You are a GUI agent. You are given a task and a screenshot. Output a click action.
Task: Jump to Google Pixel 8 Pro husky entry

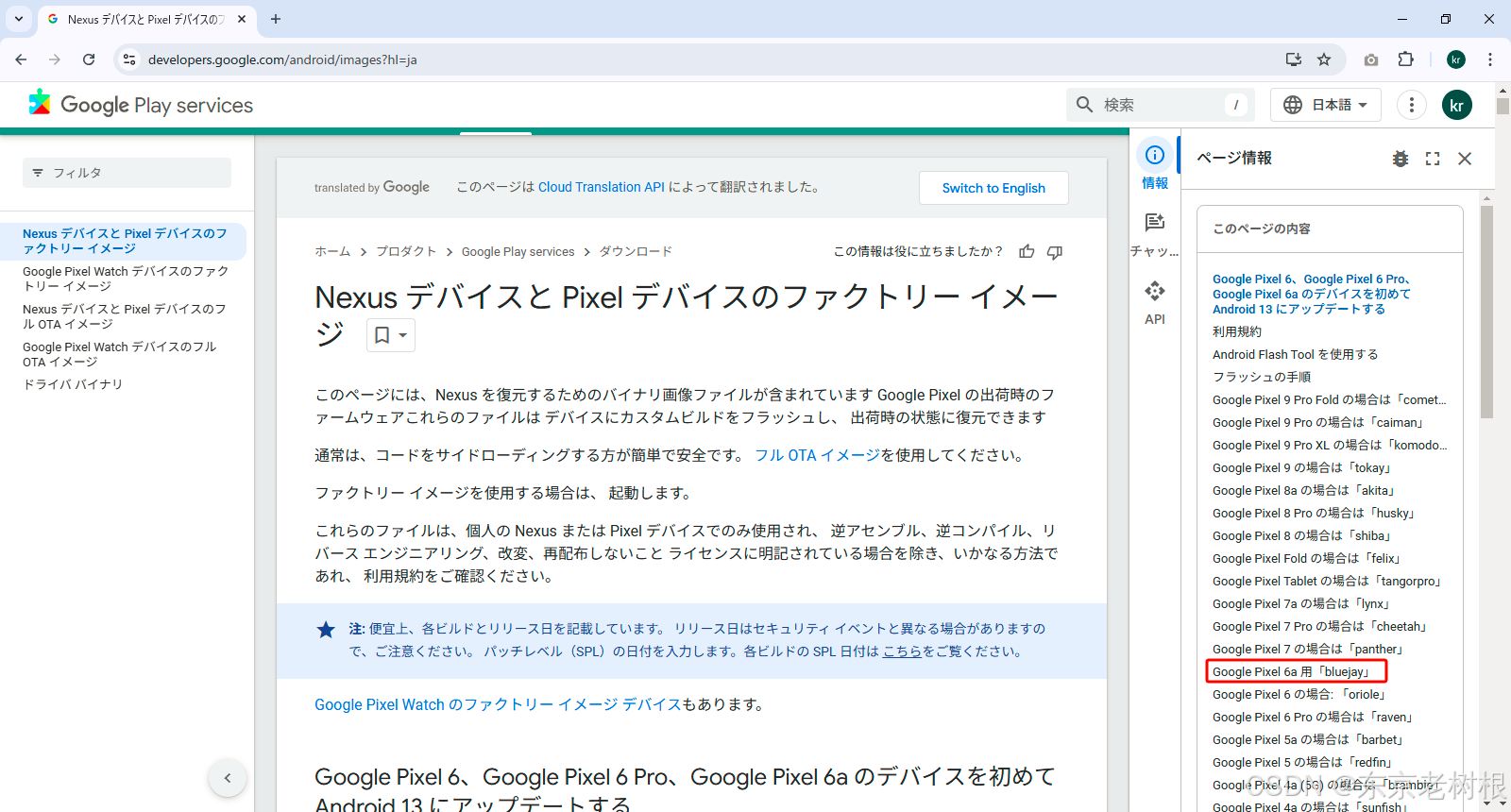point(1315,513)
